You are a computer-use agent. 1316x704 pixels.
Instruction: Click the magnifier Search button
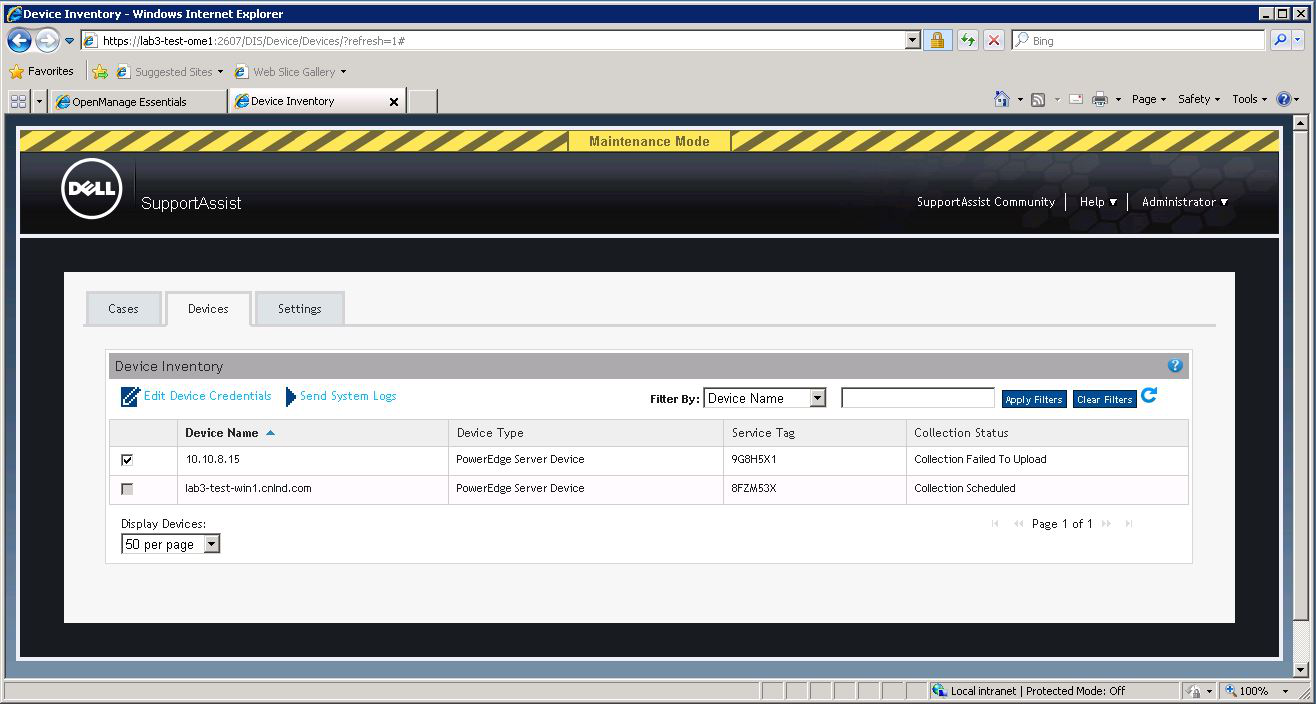pos(1280,41)
